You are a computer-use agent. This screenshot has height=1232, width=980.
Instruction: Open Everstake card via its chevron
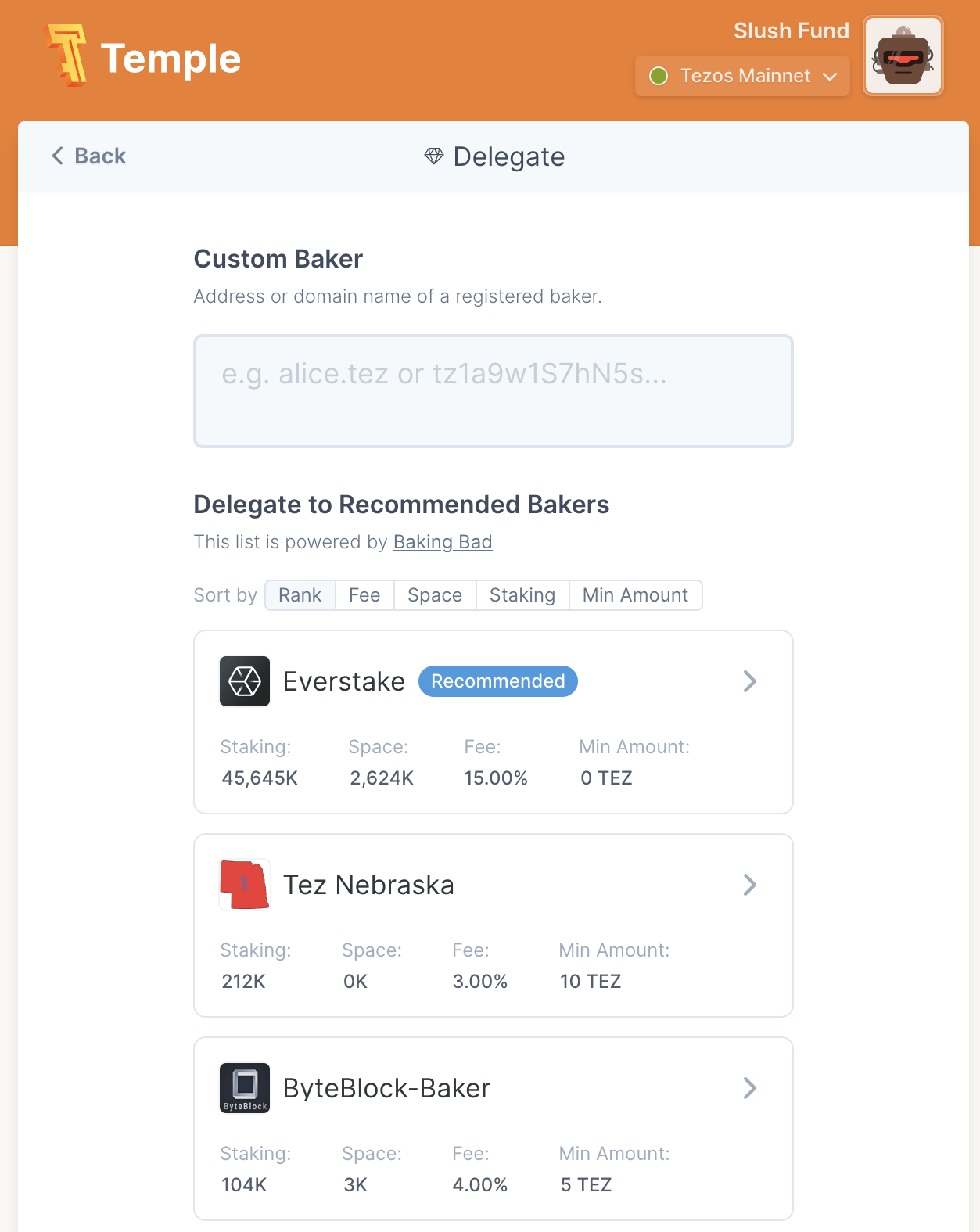[749, 681]
